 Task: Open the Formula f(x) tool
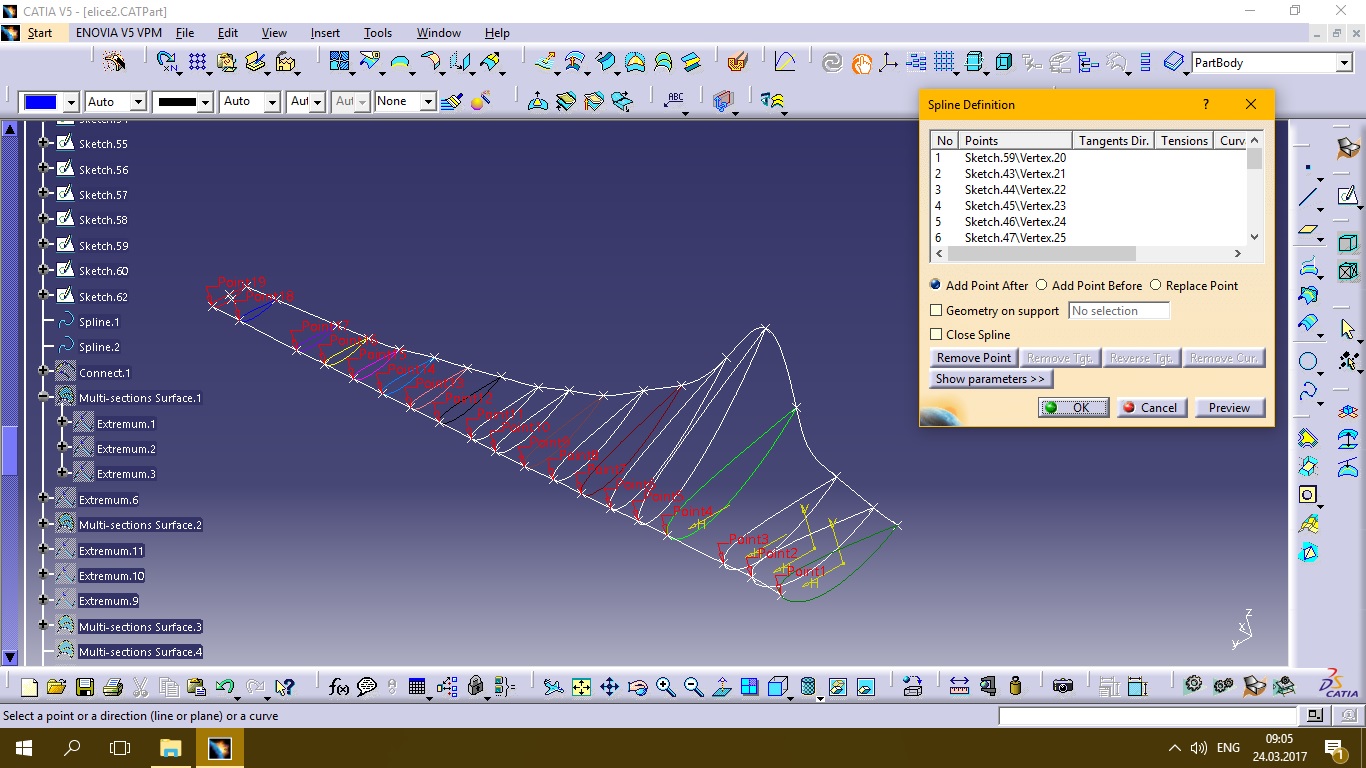tap(339, 687)
